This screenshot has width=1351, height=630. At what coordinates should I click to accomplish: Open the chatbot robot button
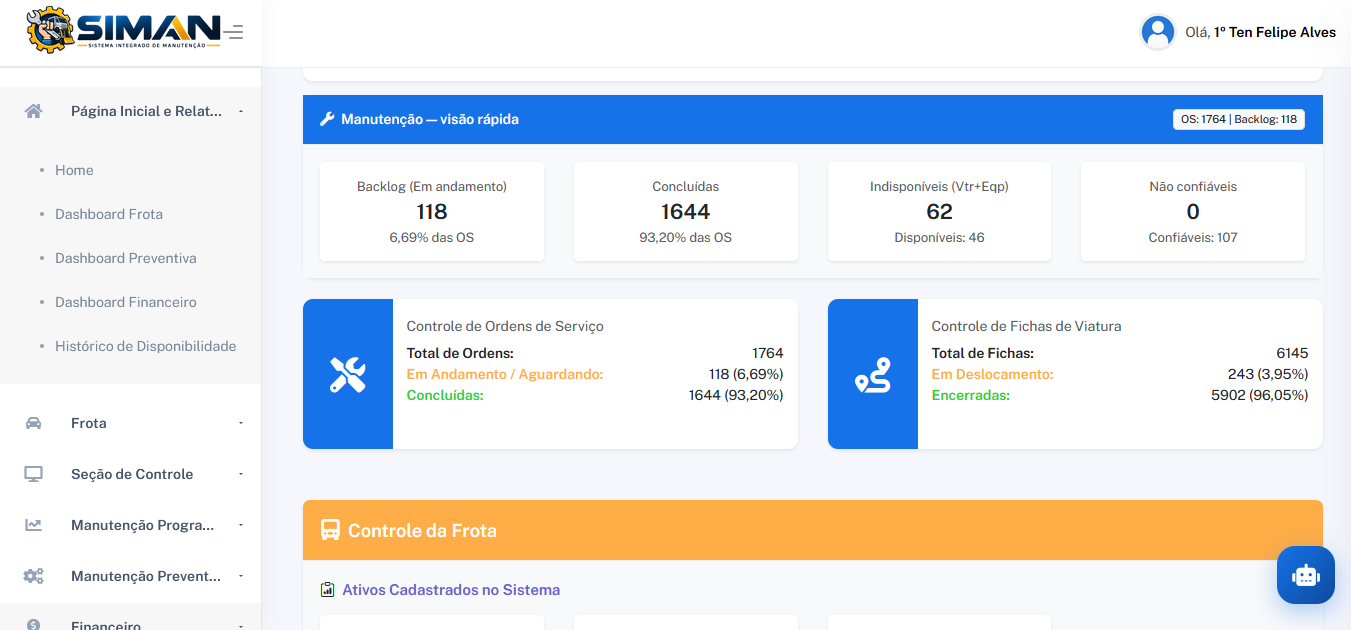(x=1306, y=575)
